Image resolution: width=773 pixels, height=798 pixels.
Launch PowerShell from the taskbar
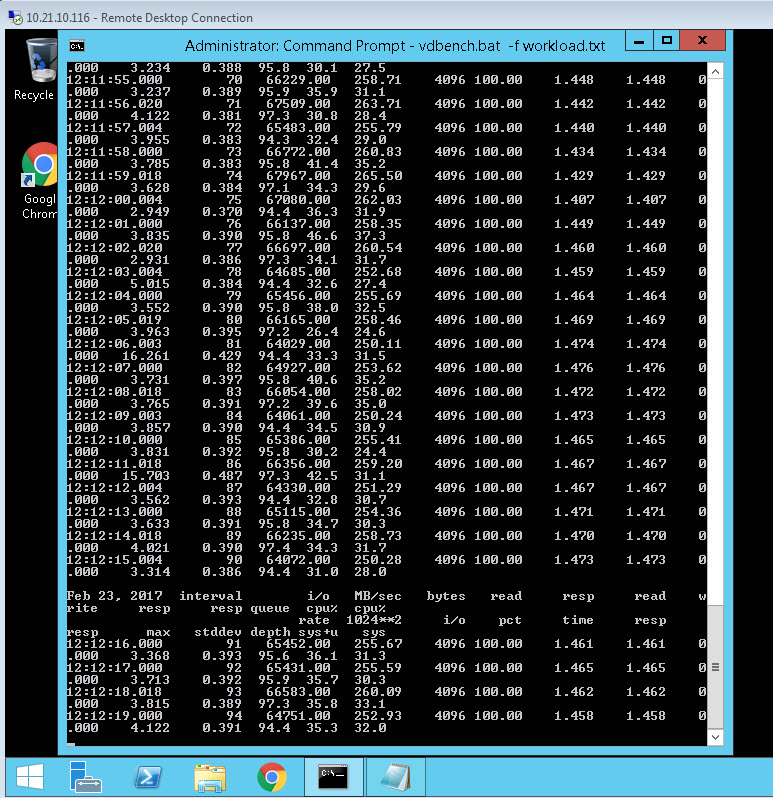148,777
